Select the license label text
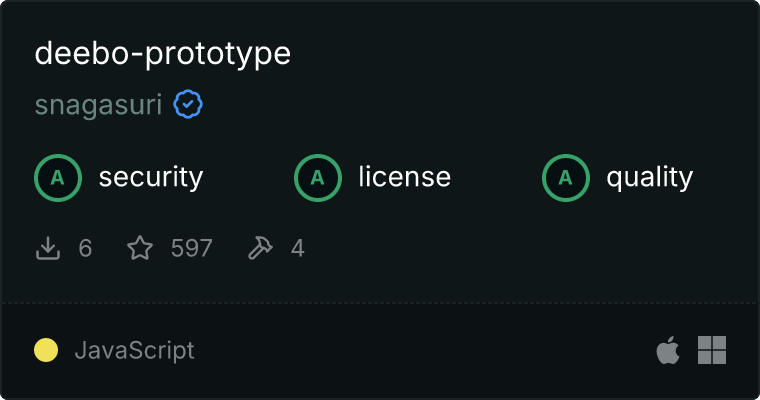 [x=405, y=176]
